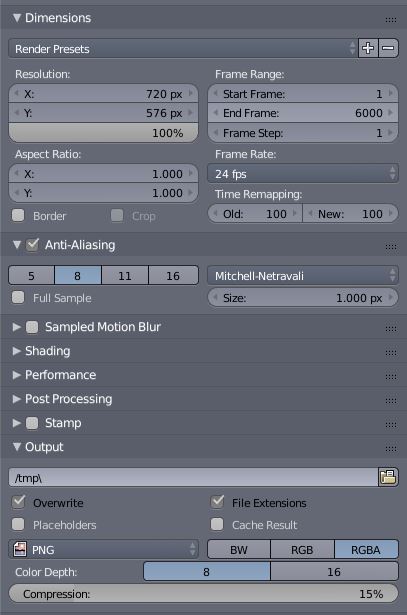Adjust the Compression percentage slider
The height and width of the screenshot is (615, 407).
pyautogui.click(x=204, y=593)
